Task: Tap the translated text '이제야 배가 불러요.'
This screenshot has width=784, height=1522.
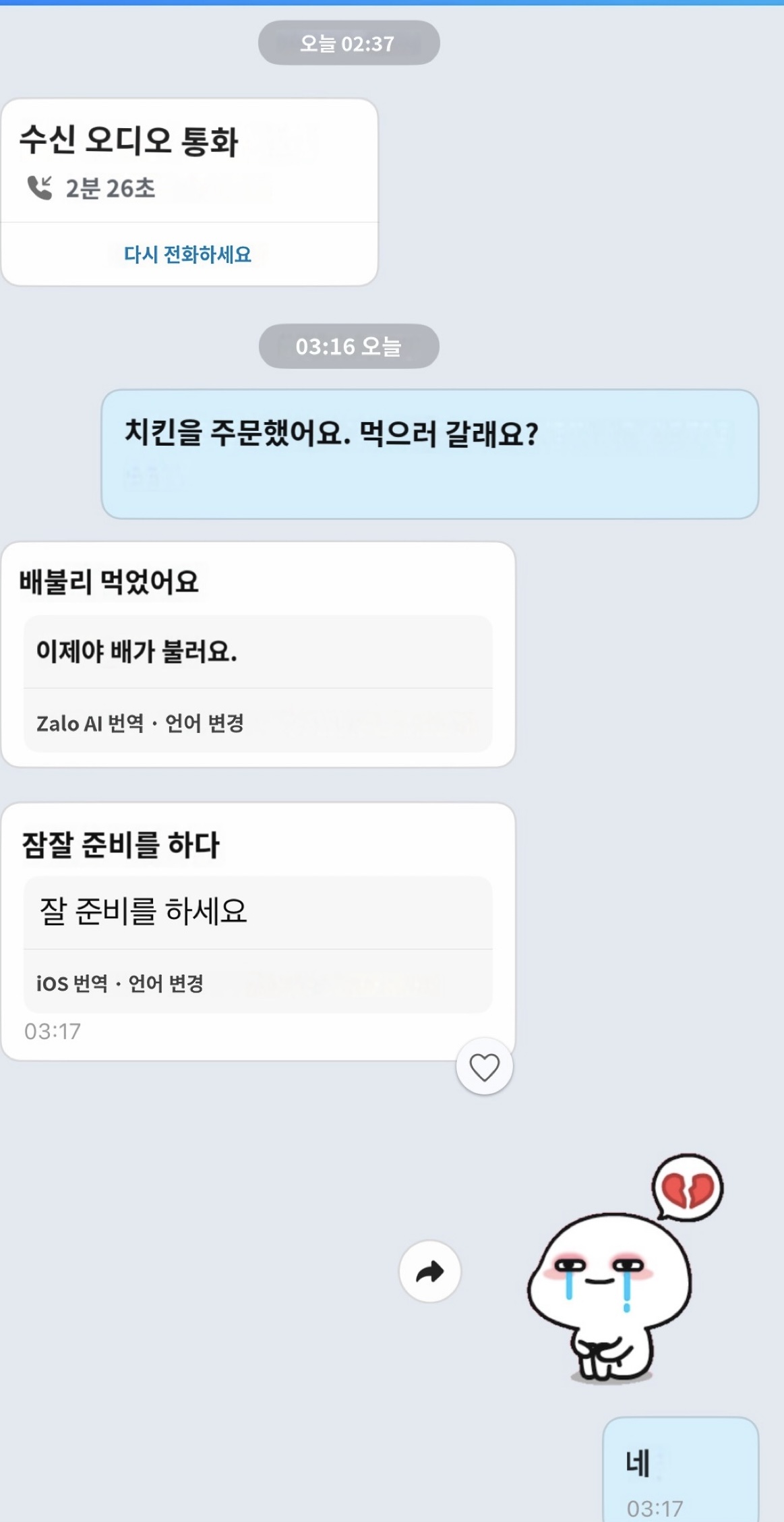Action: click(137, 651)
